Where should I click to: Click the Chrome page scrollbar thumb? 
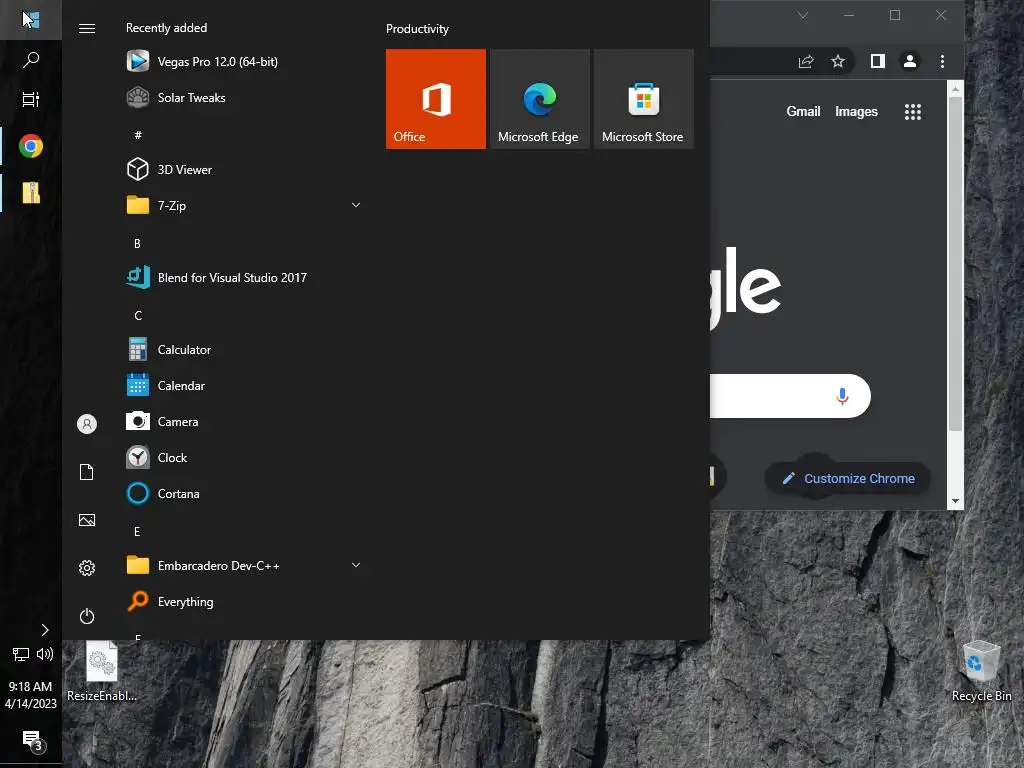point(955,264)
